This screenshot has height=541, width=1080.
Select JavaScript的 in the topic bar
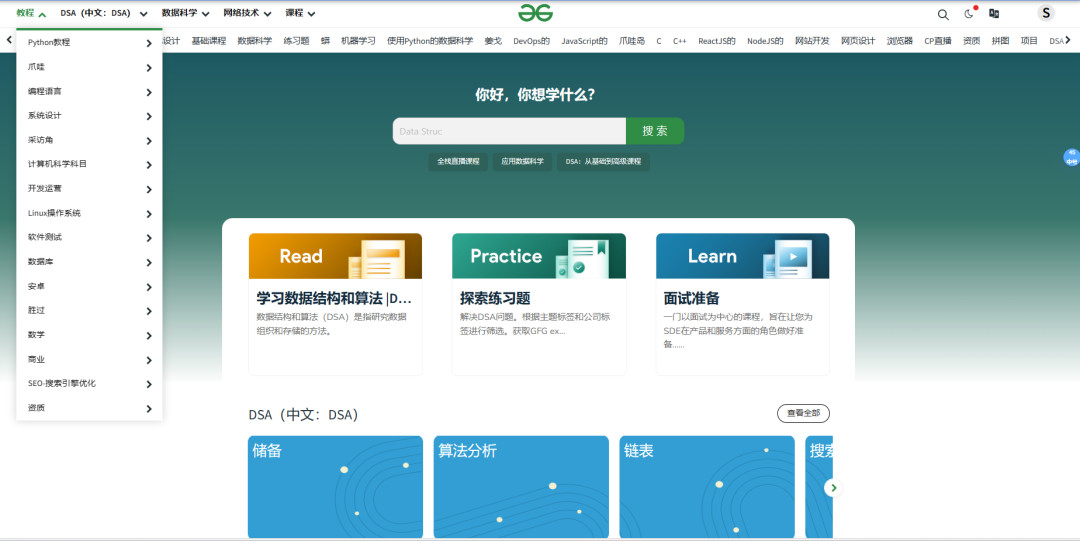[x=584, y=41]
